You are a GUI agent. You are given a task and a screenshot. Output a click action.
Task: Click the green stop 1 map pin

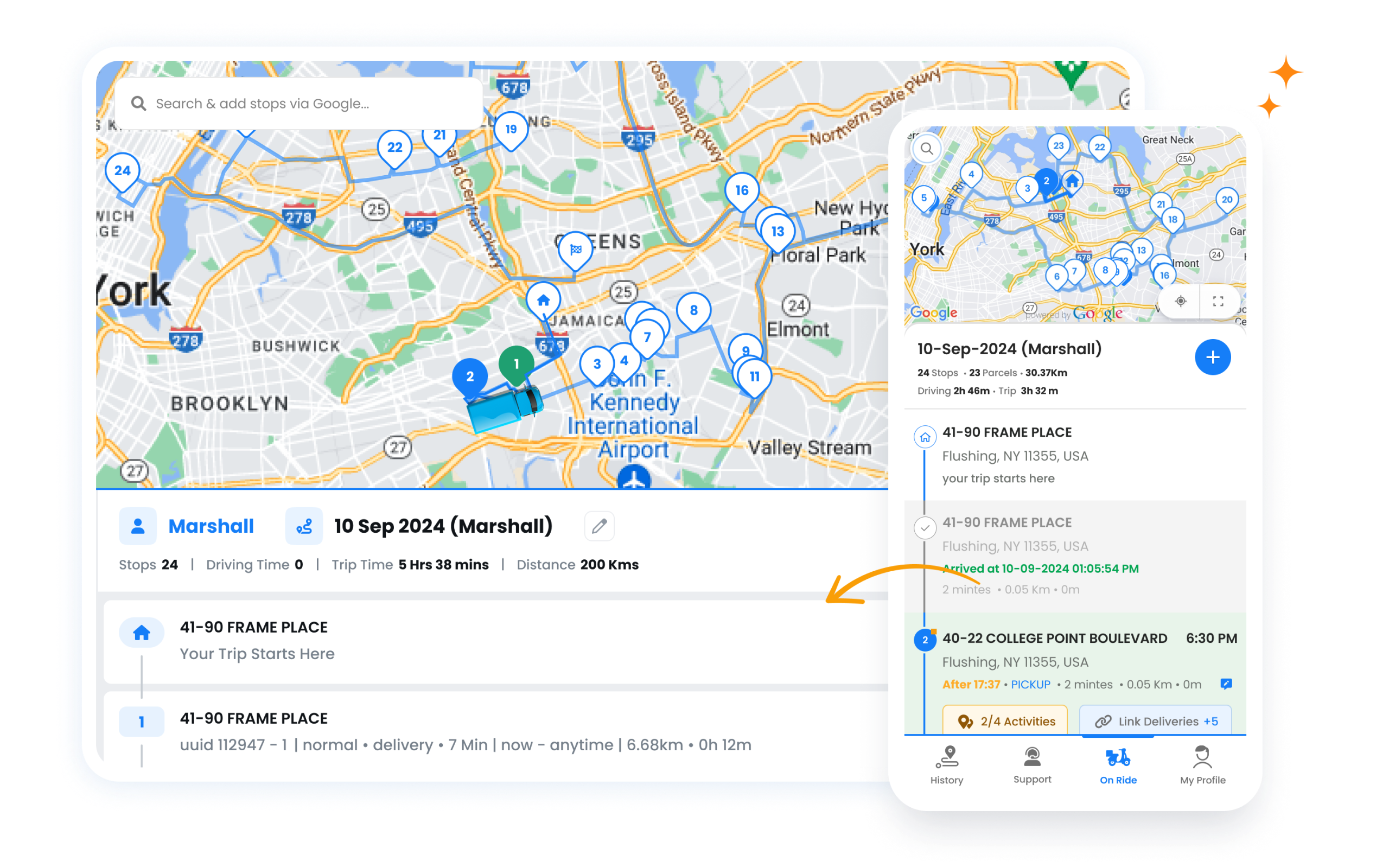tap(516, 364)
